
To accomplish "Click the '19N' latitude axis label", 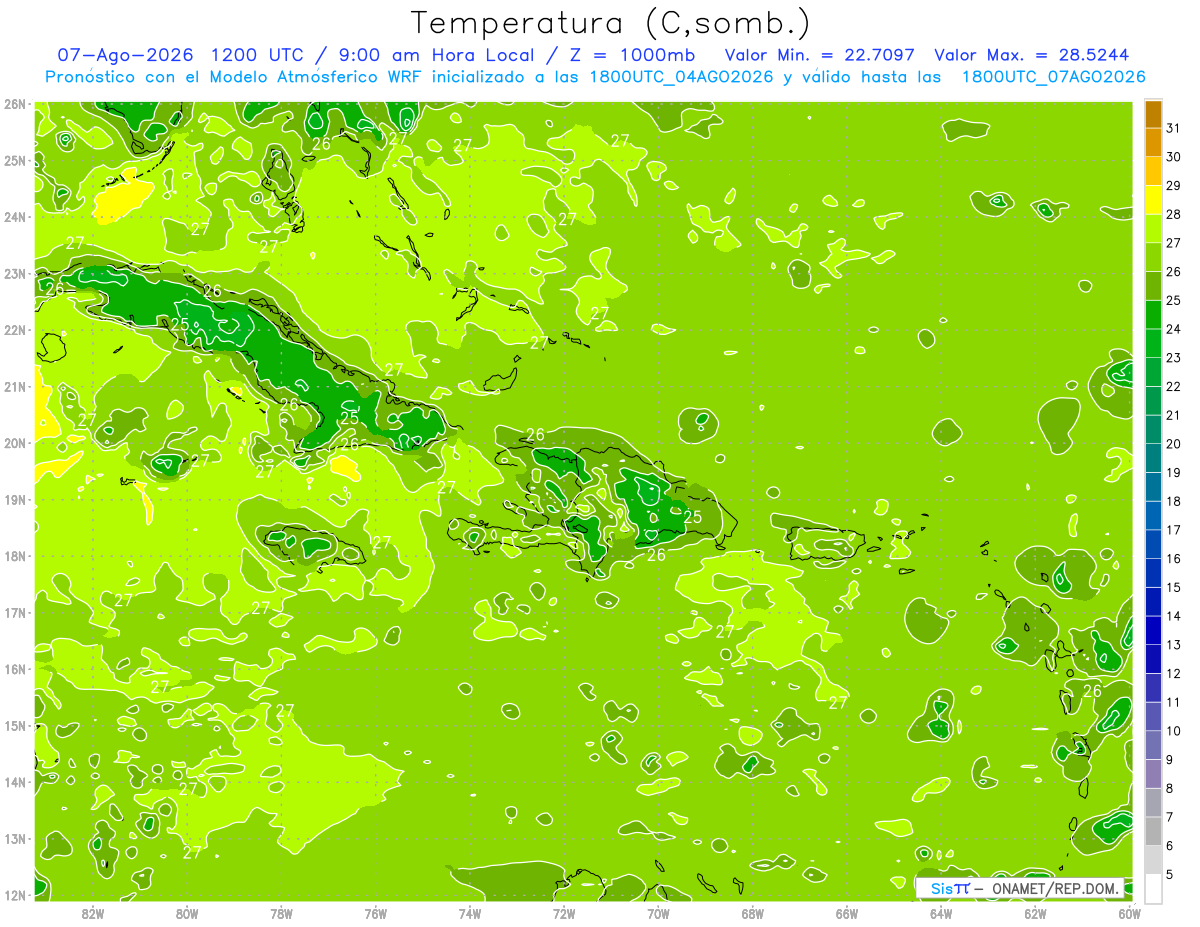I will (15, 500).
